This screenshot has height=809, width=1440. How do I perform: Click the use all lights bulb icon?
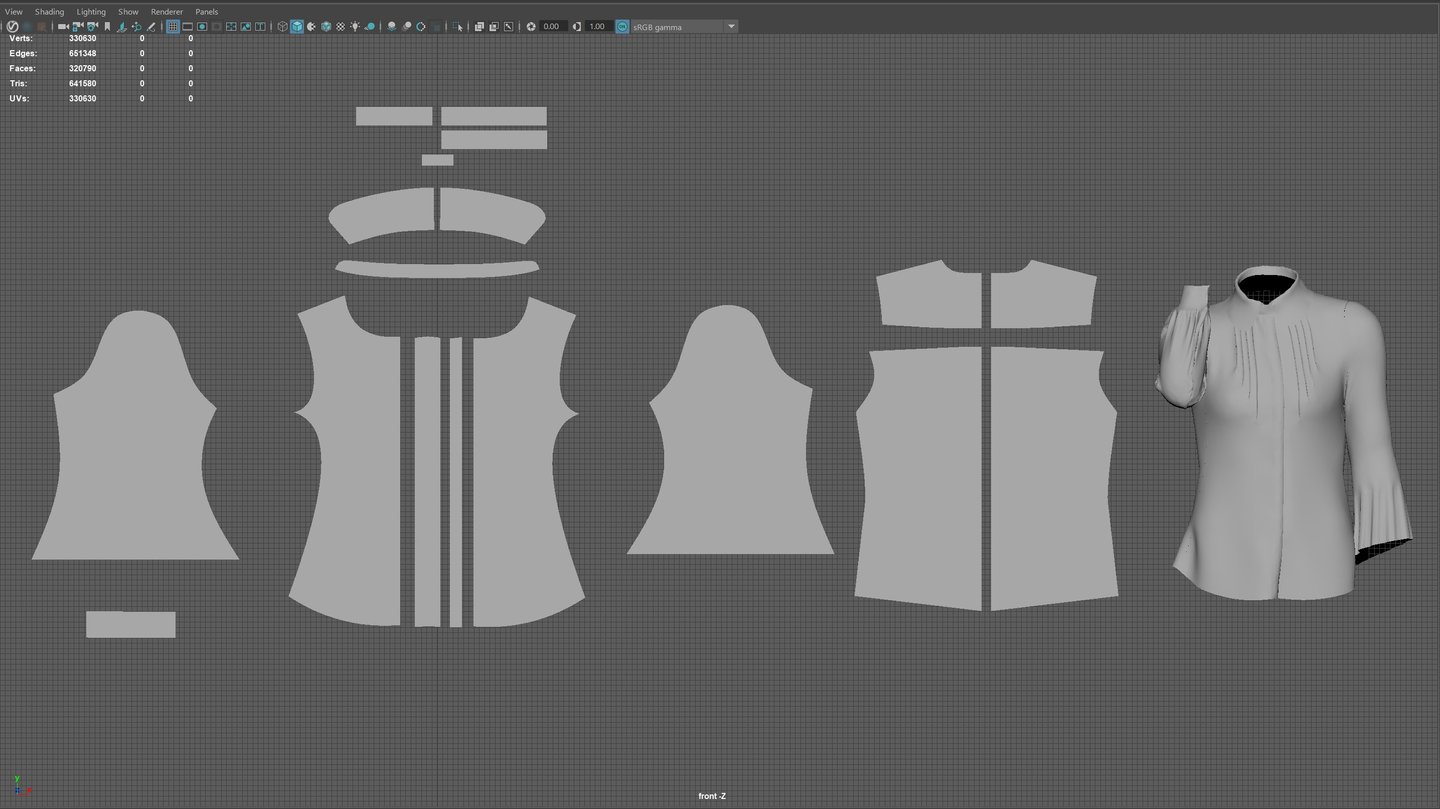(x=355, y=26)
